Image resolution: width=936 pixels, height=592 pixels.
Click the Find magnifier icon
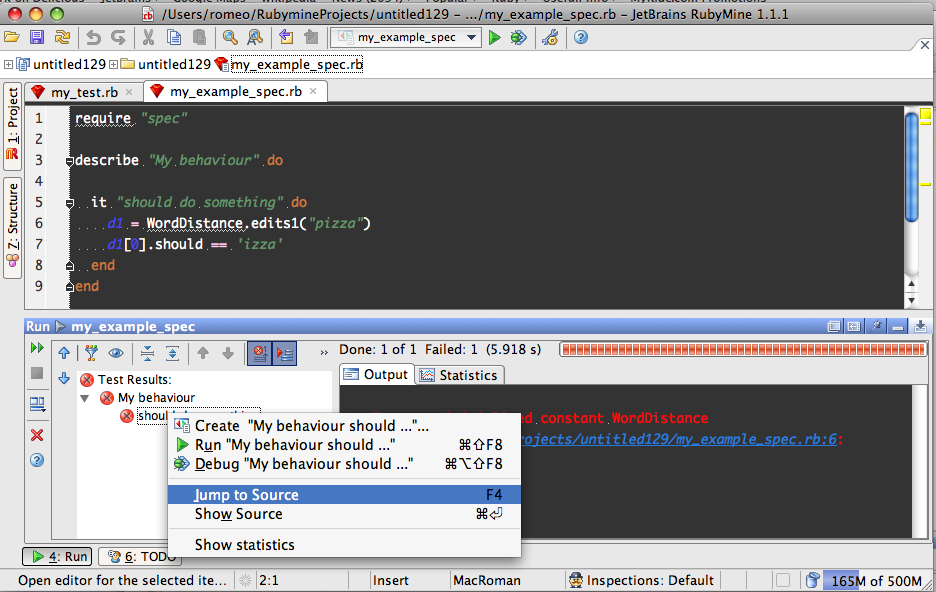coord(230,38)
